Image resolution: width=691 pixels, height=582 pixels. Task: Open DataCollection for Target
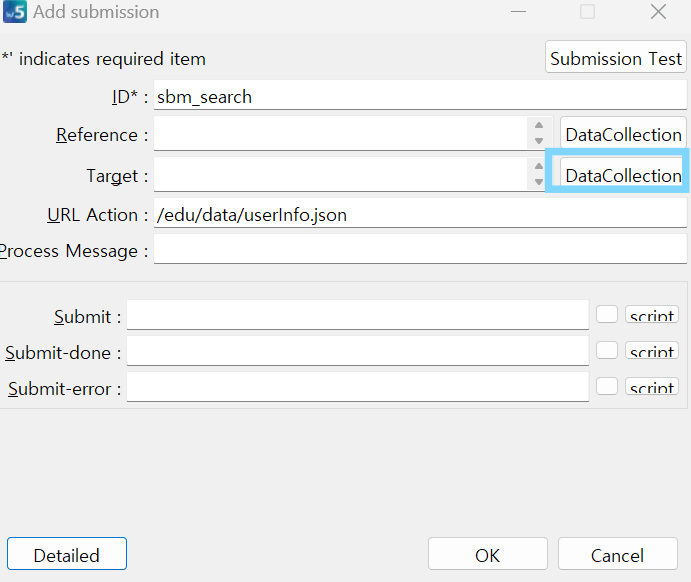[623, 175]
